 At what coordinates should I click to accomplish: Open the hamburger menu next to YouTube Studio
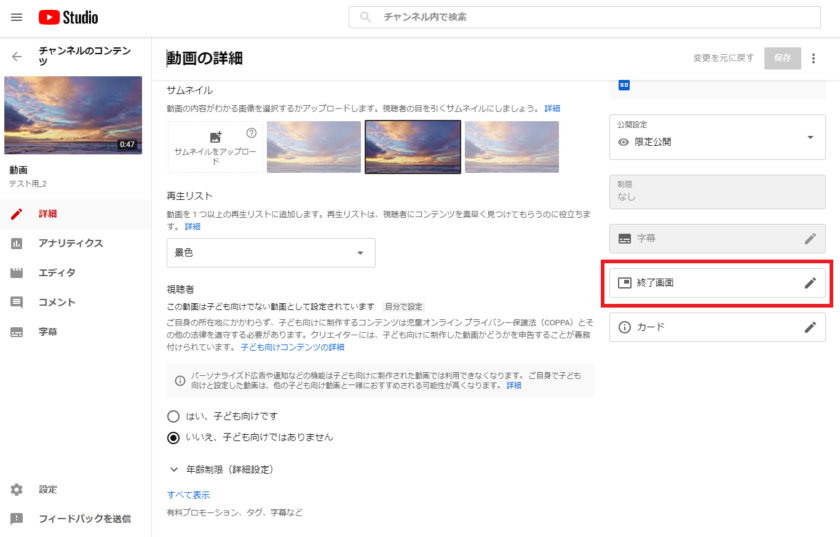coord(16,17)
